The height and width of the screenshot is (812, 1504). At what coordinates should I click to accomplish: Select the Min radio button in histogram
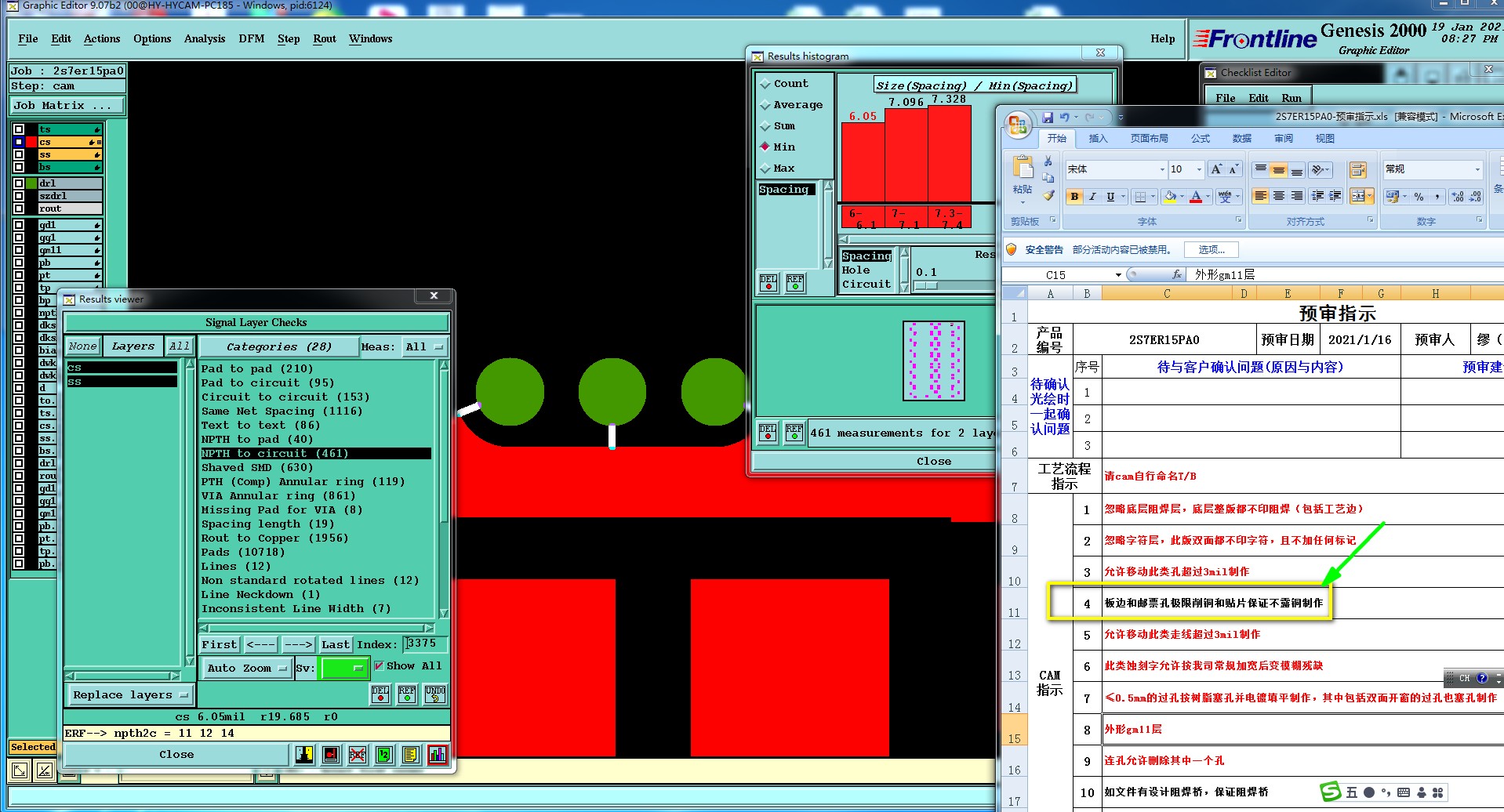point(765,147)
